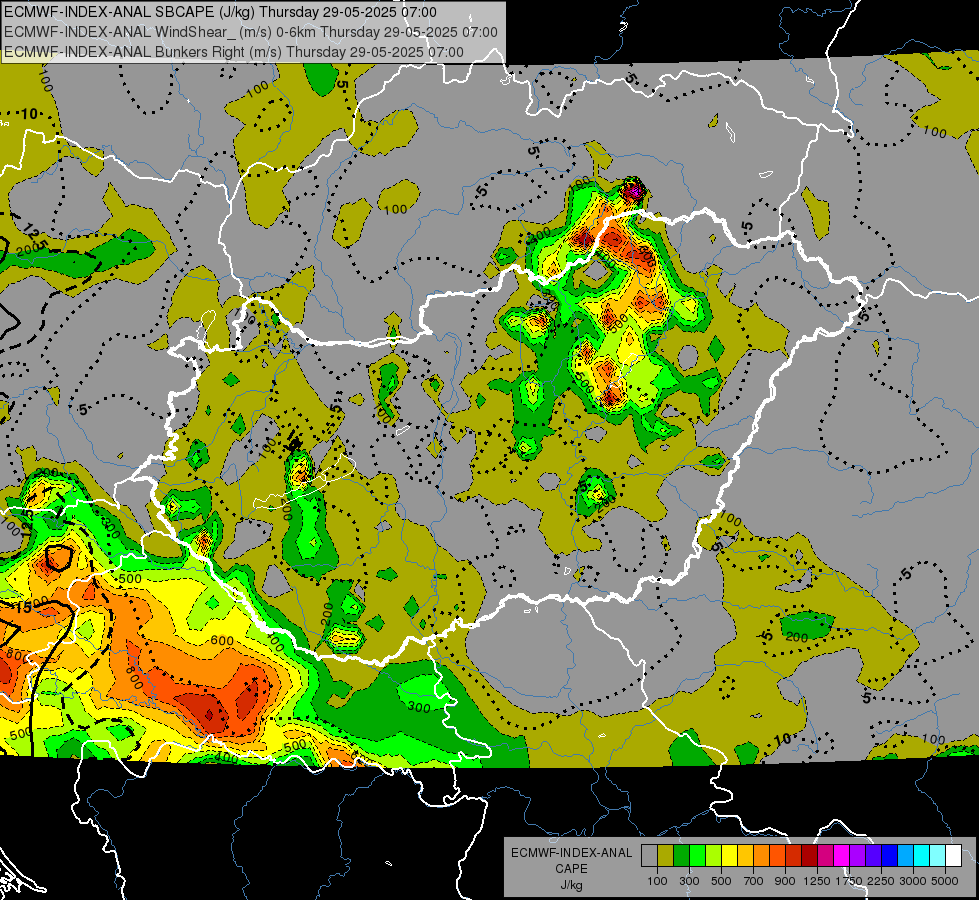Click the legend tick label 300
This screenshot has width=979, height=900.
tap(689, 881)
